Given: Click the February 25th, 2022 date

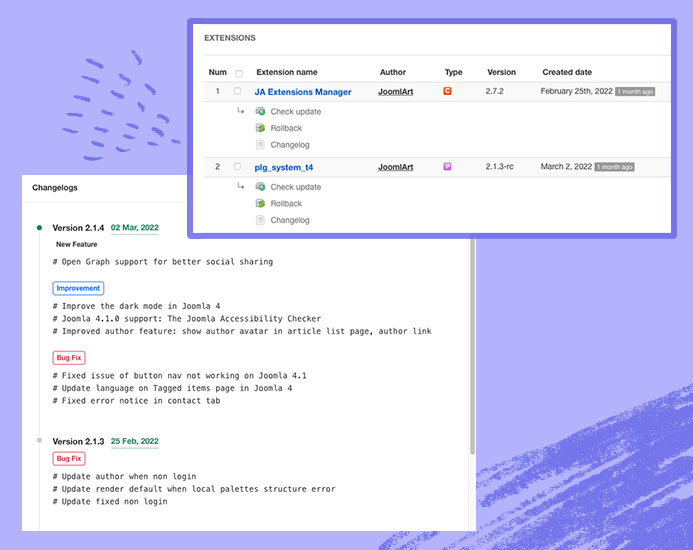Looking at the screenshot, I should coord(576,91).
